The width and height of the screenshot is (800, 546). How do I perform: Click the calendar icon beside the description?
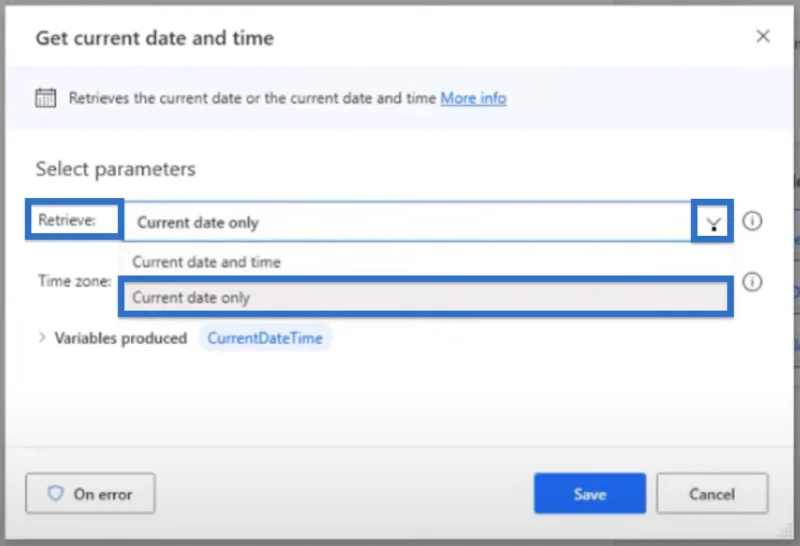pyautogui.click(x=45, y=97)
